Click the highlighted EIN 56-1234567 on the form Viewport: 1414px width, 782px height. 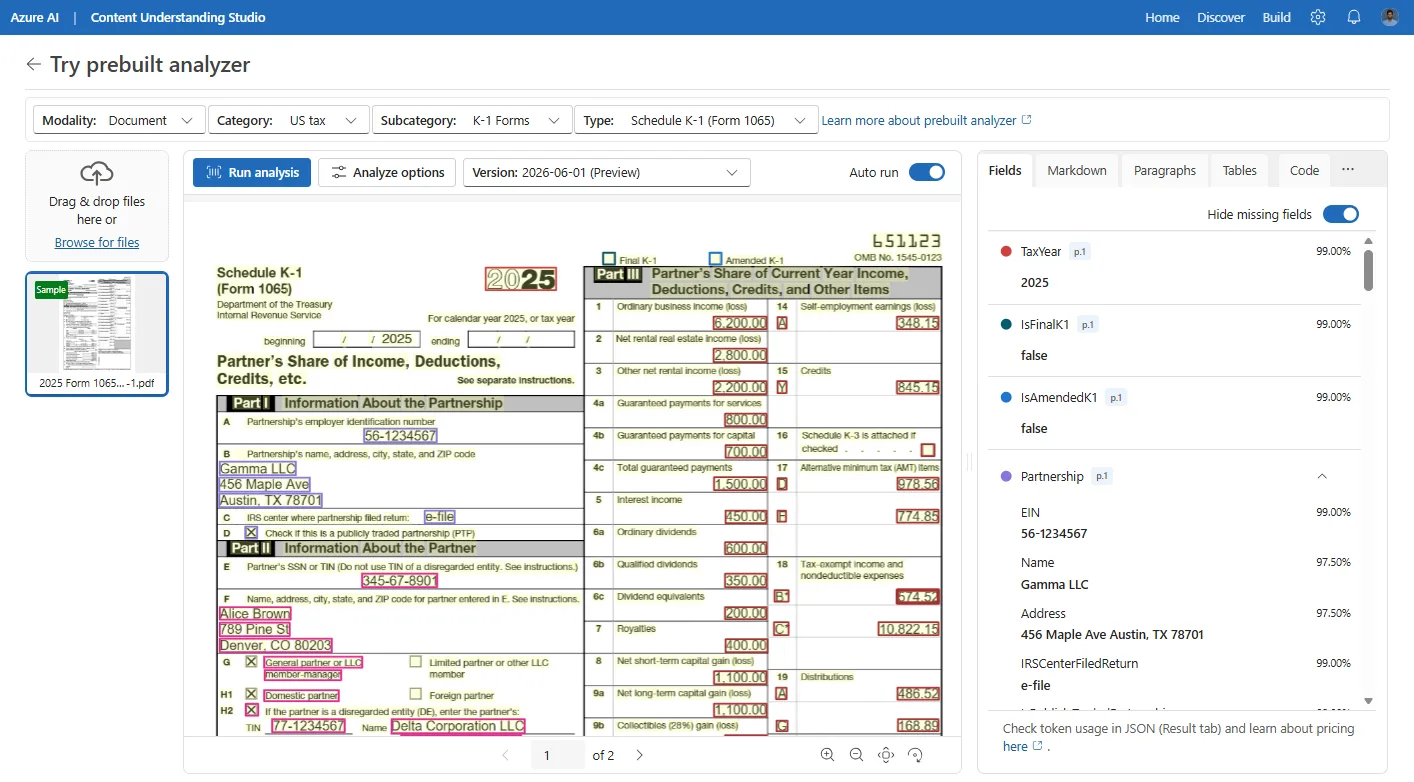[400, 436]
